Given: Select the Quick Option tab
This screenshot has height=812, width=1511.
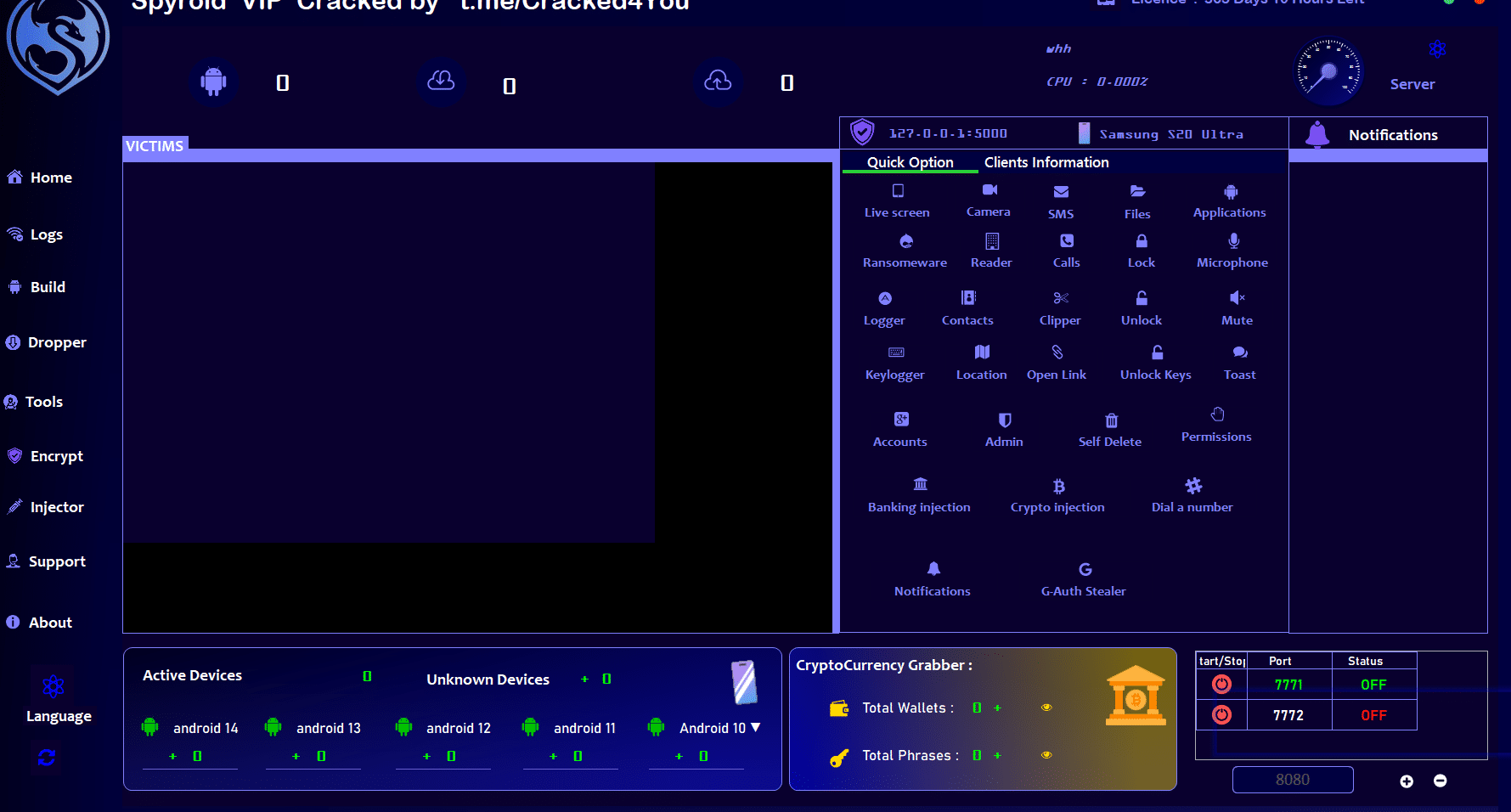Looking at the screenshot, I should pos(910,162).
